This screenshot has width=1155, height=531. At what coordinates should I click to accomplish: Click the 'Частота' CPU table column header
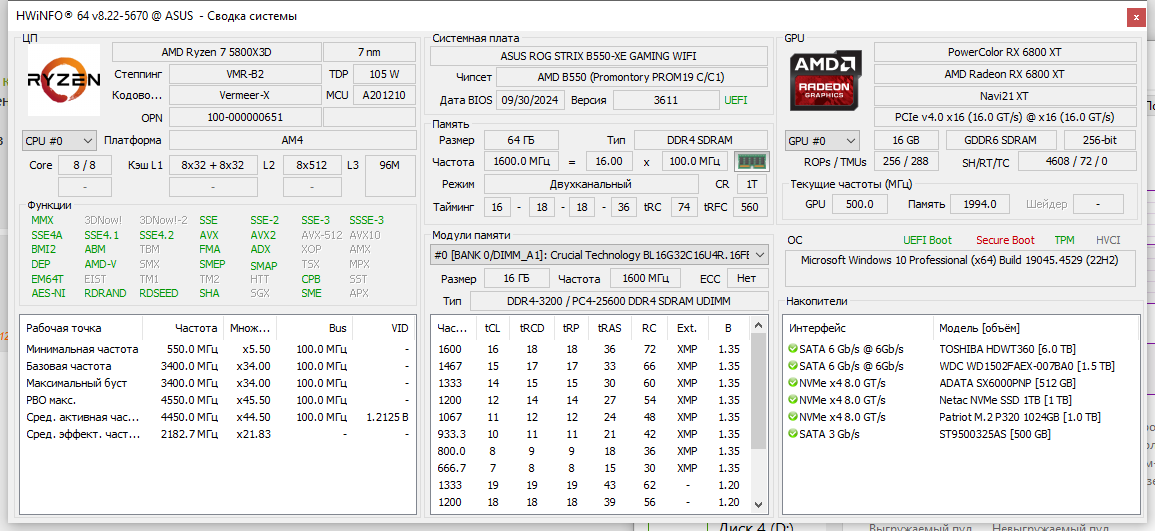[183, 328]
